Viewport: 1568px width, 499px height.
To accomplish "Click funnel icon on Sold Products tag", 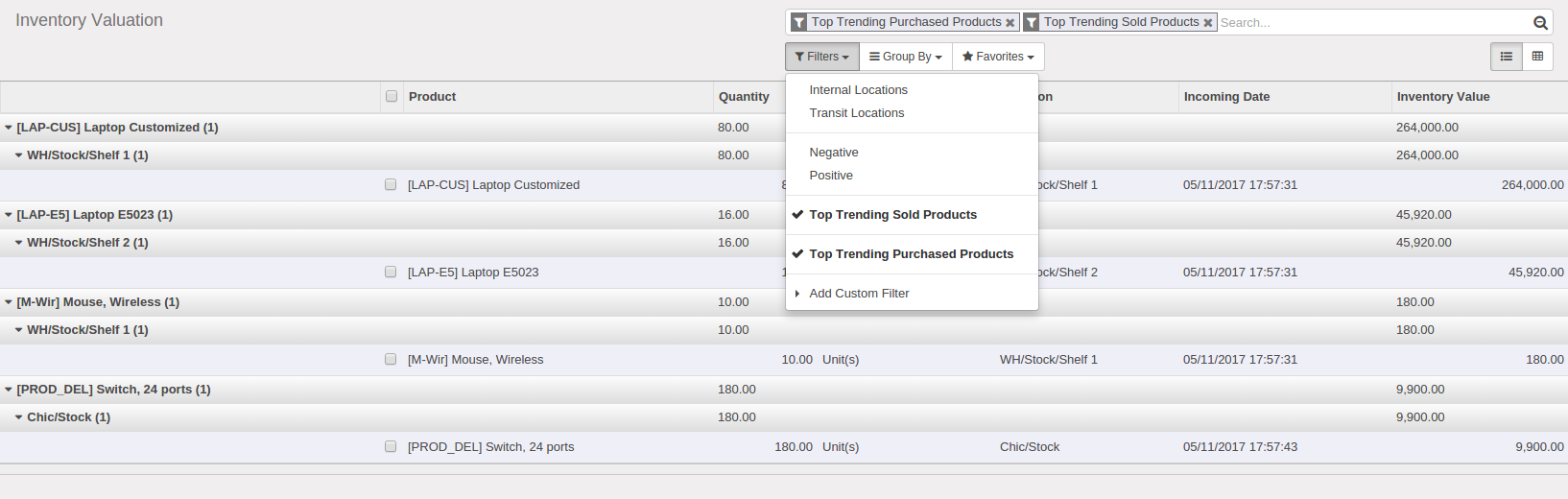I will click(1031, 22).
